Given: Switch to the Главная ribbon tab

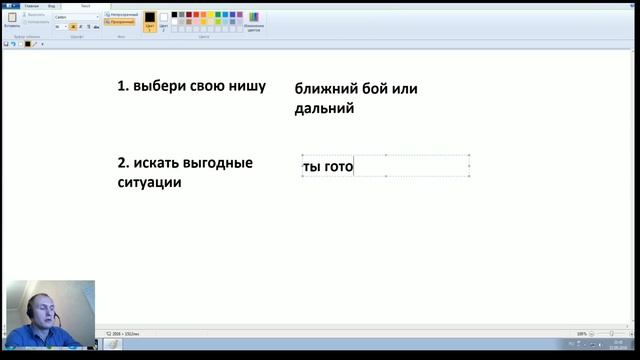Looking at the screenshot, I should click(31, 6).
